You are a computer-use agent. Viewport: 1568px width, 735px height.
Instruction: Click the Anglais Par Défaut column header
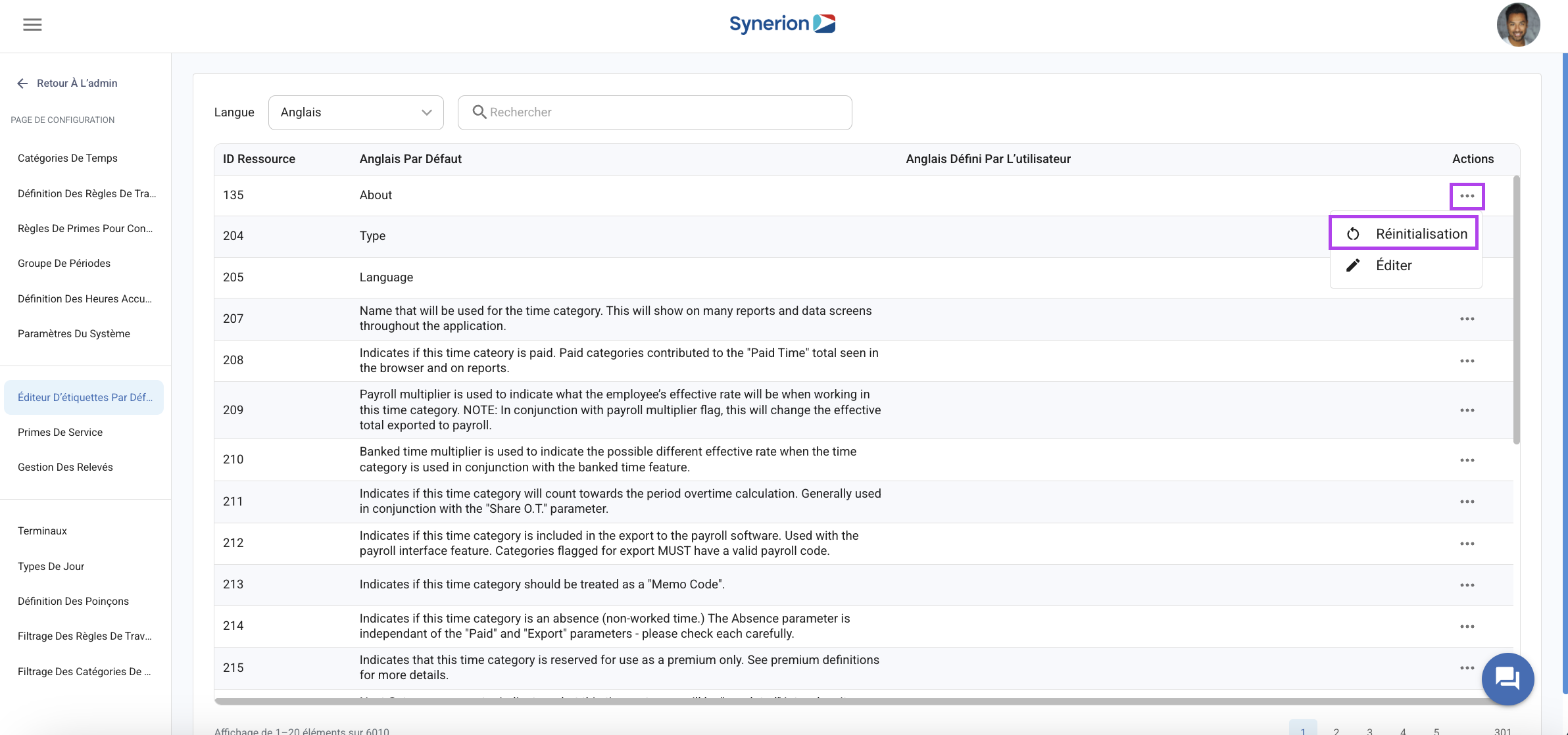[410, 159]
